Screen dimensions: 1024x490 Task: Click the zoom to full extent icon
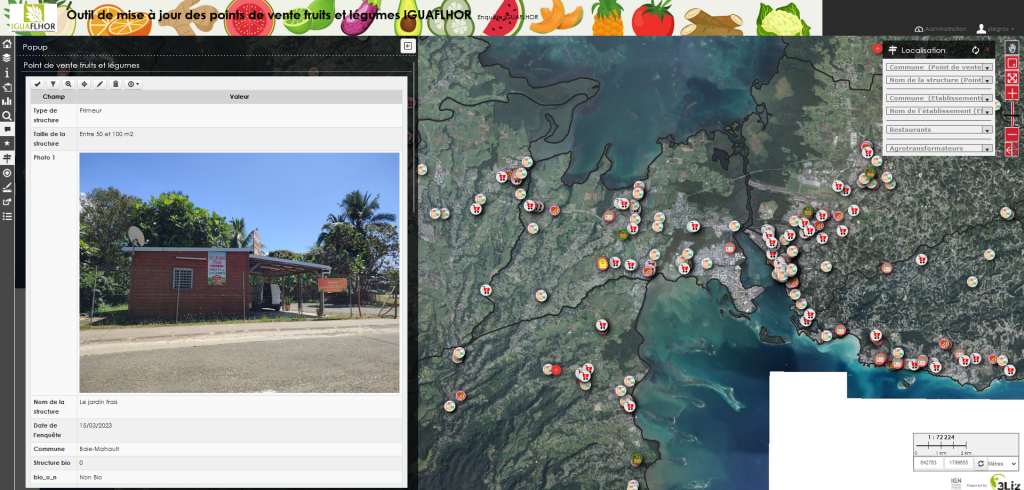pos(1012,78)
